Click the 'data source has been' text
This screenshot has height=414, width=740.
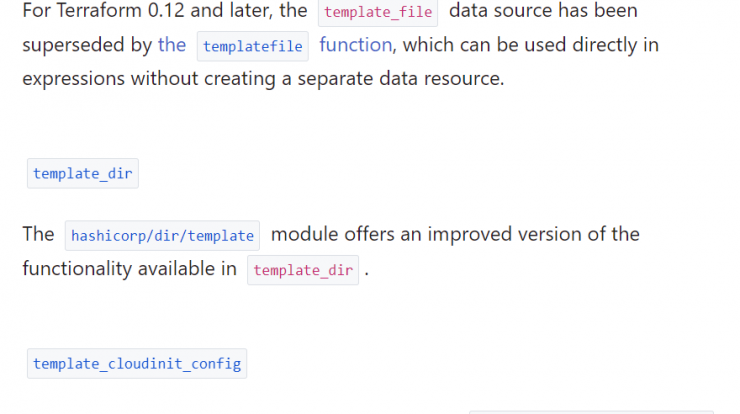point(543,10)
